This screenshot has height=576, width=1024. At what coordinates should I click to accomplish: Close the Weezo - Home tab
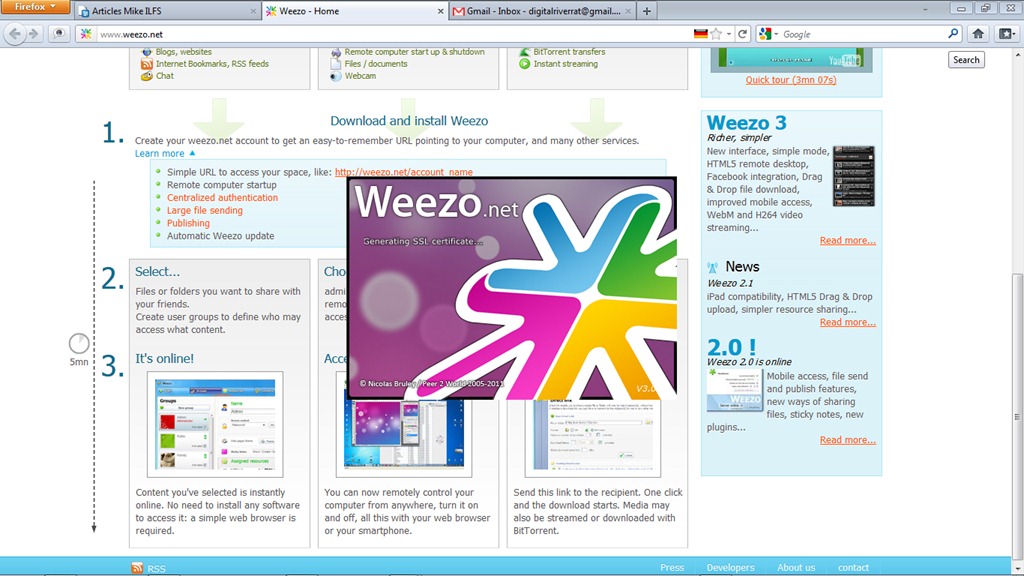[x=440, y=11]
